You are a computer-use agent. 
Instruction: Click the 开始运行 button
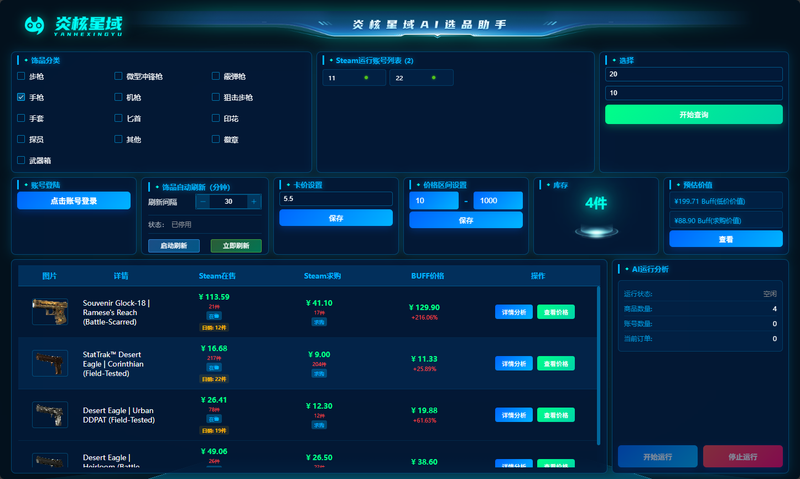(658, 457)
